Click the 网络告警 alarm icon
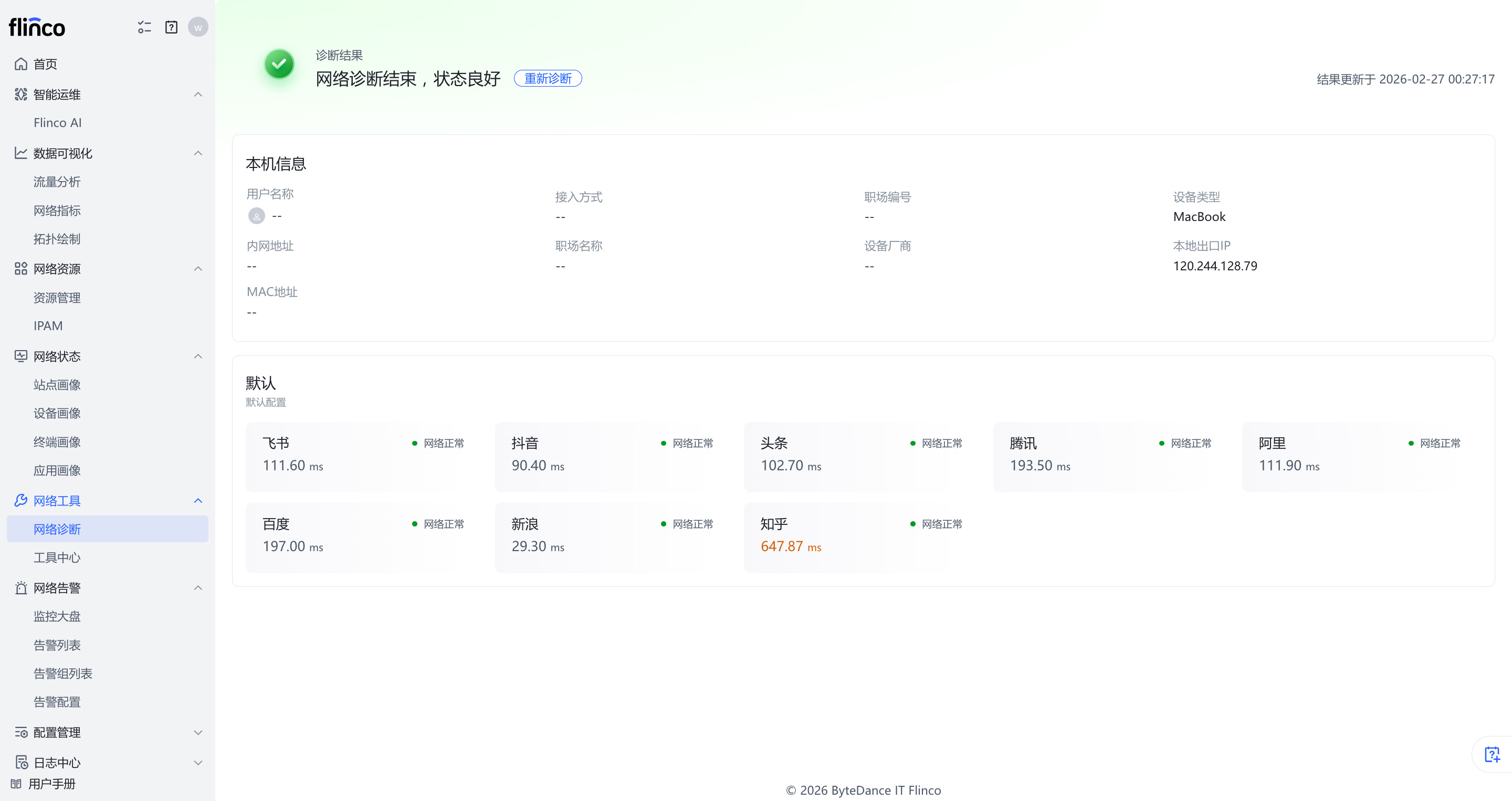The width and height of the screenshot is (1512, 801). point(21,588)
